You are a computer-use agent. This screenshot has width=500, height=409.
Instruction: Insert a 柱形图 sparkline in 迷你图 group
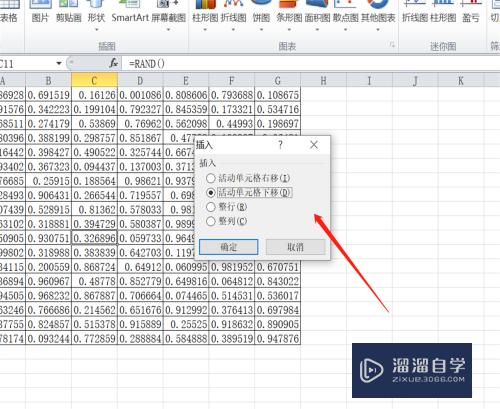443,12
